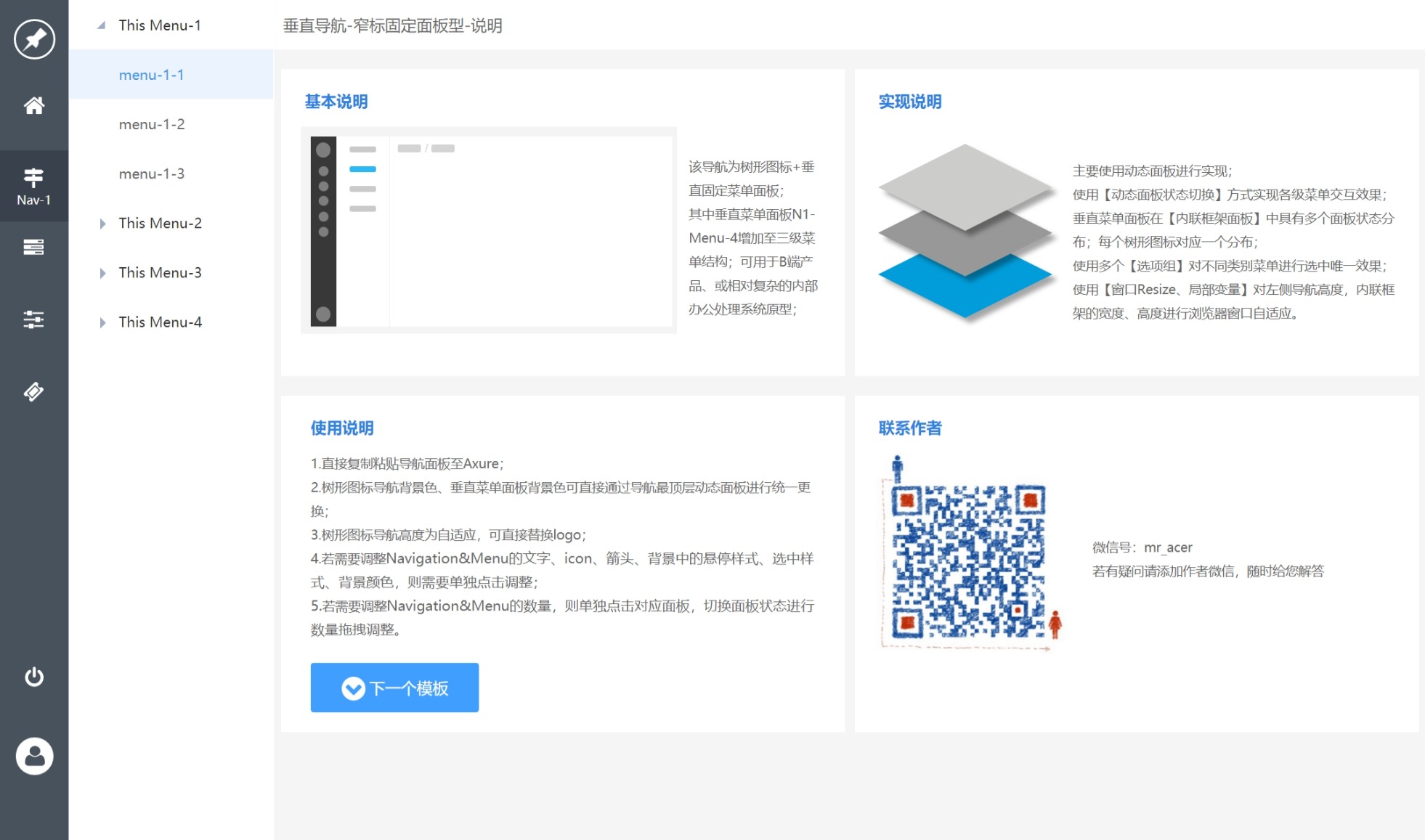Open the sliders settings icon in sidebar

(x=34, y=319)
